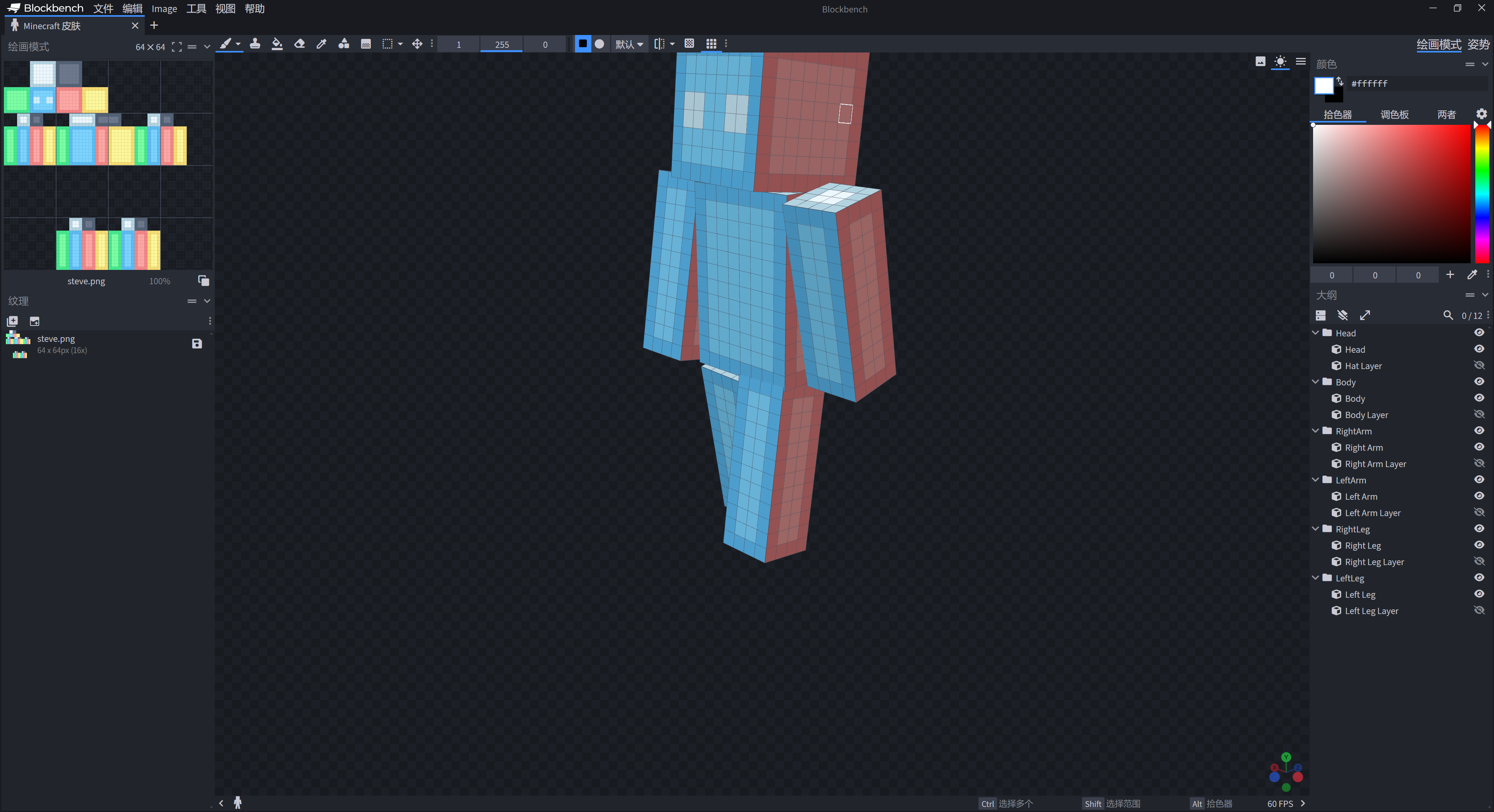The height and width of the screenshot is (812, 1494).
Task: Open the Image menu
Action: point(164,9)
